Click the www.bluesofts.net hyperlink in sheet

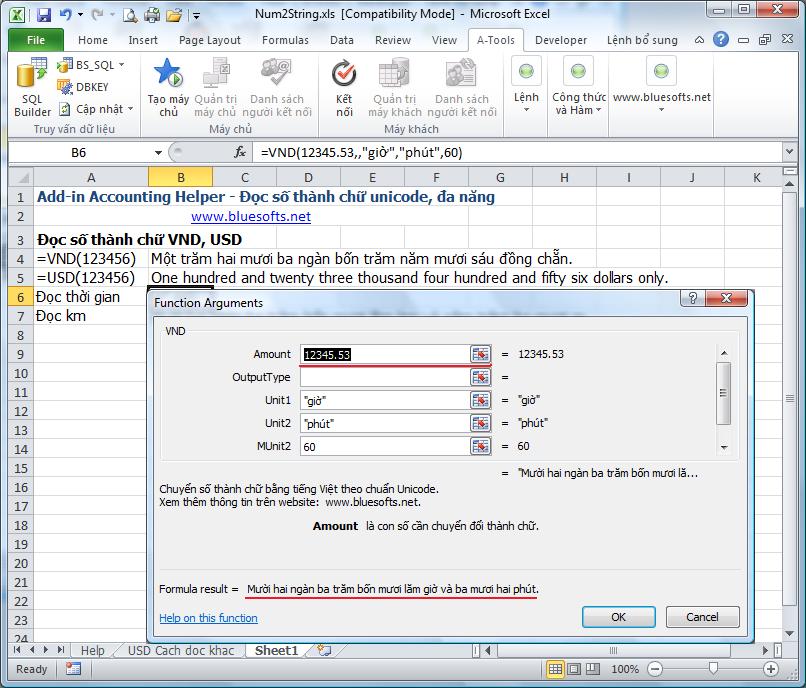pos(250,217)
